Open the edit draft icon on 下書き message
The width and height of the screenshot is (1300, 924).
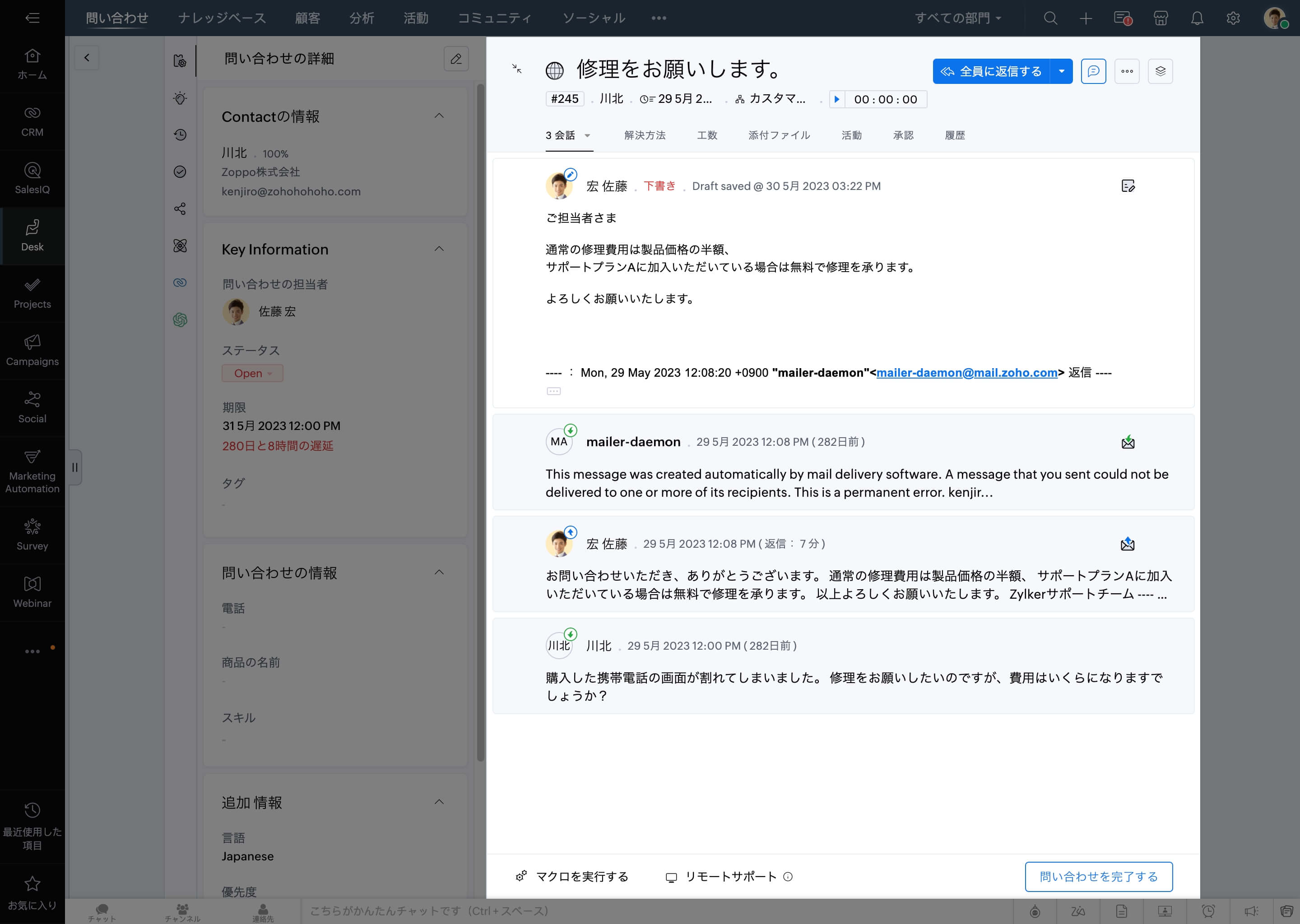1128,186
